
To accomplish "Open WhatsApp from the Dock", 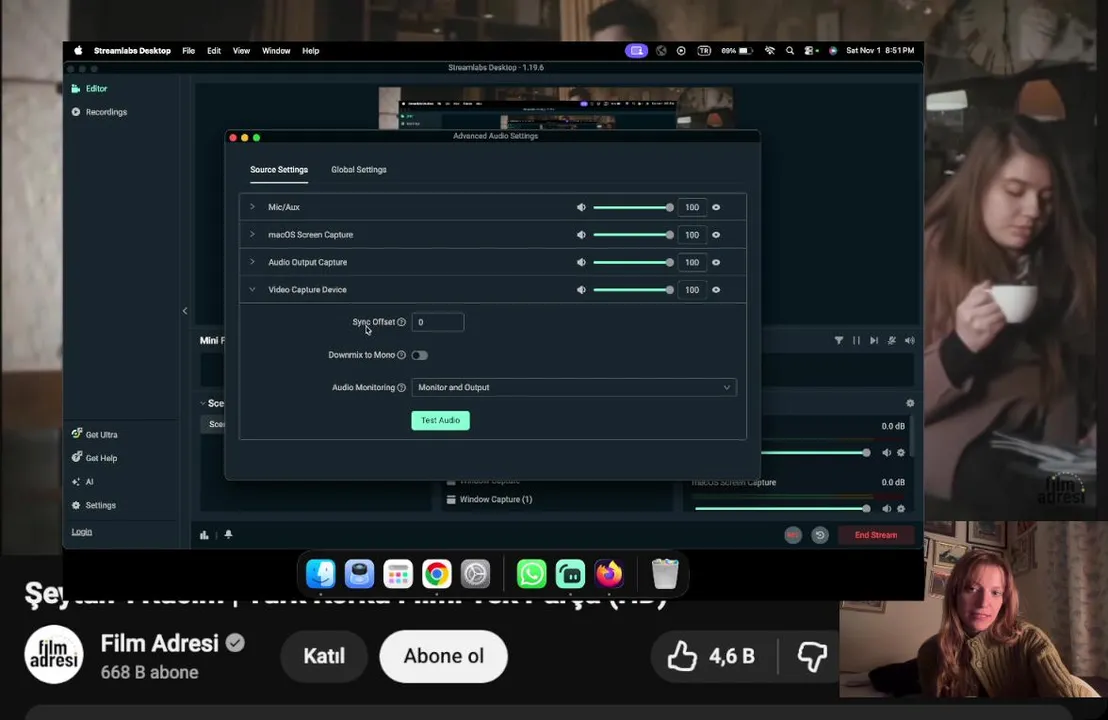I will pyautogui.click(x=531, y=574).
